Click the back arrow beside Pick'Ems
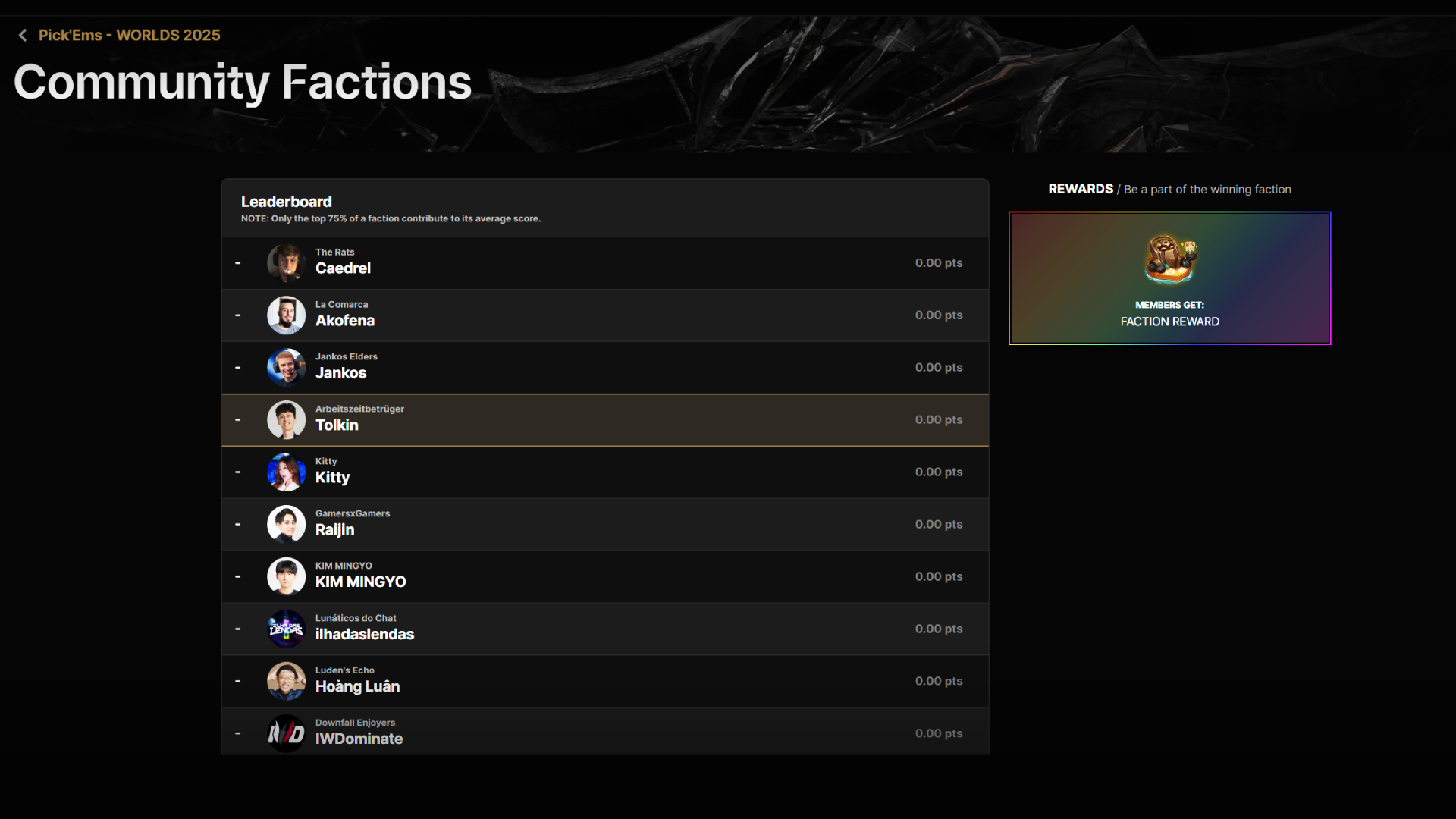Screen dimensions: 1456x819 click(23, 36)
